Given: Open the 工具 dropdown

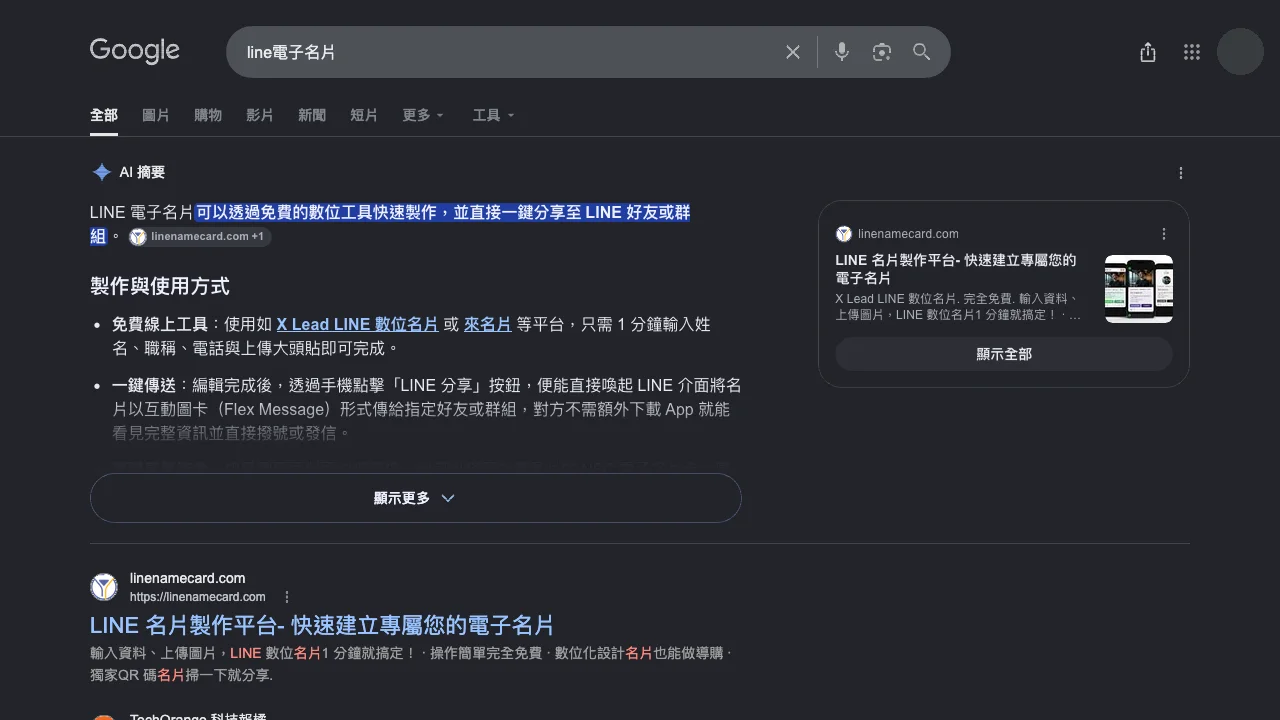Looking at the screenshot, I should 494,115.
